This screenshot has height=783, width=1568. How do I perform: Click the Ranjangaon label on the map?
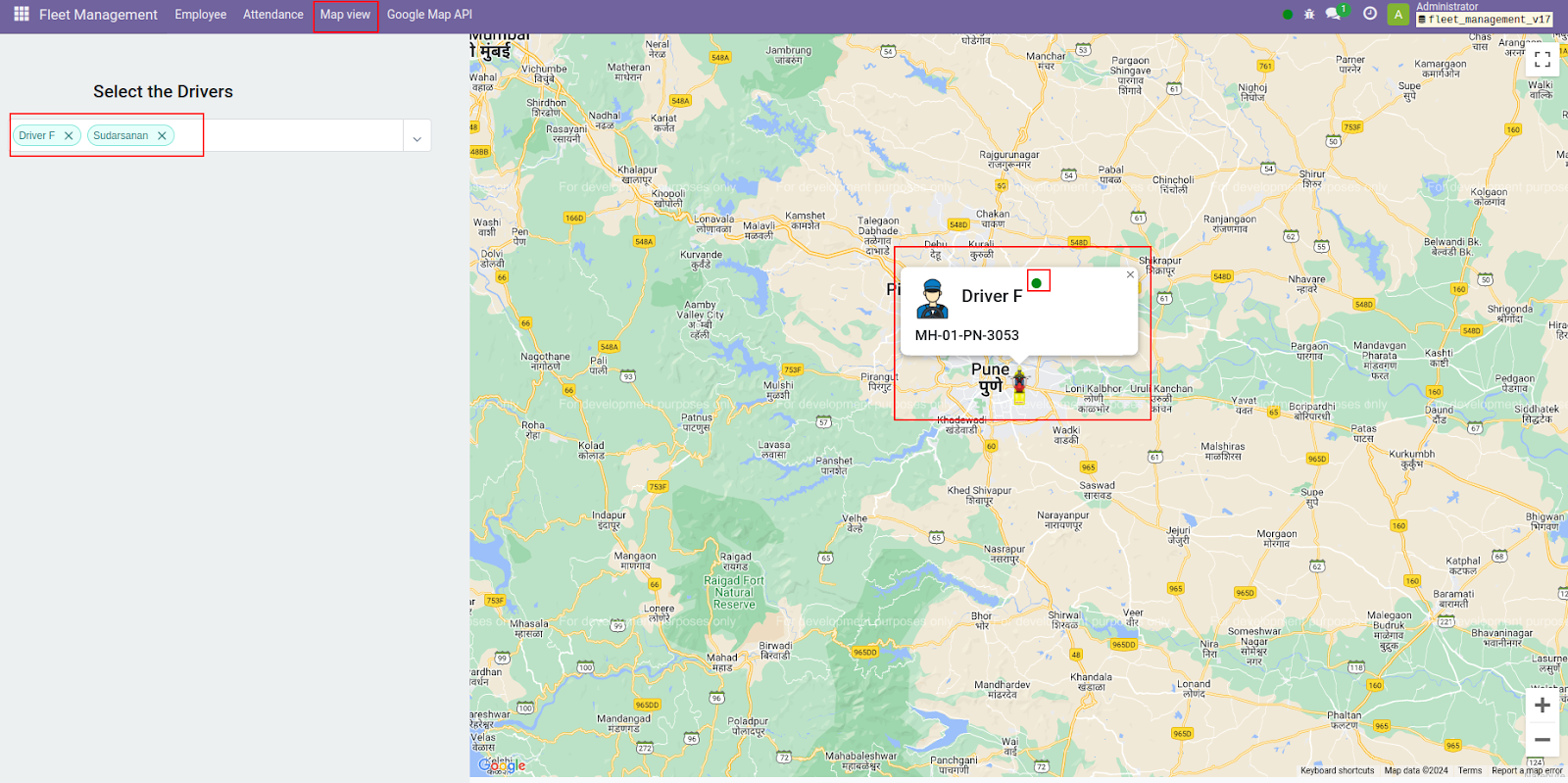point(1230,223)
